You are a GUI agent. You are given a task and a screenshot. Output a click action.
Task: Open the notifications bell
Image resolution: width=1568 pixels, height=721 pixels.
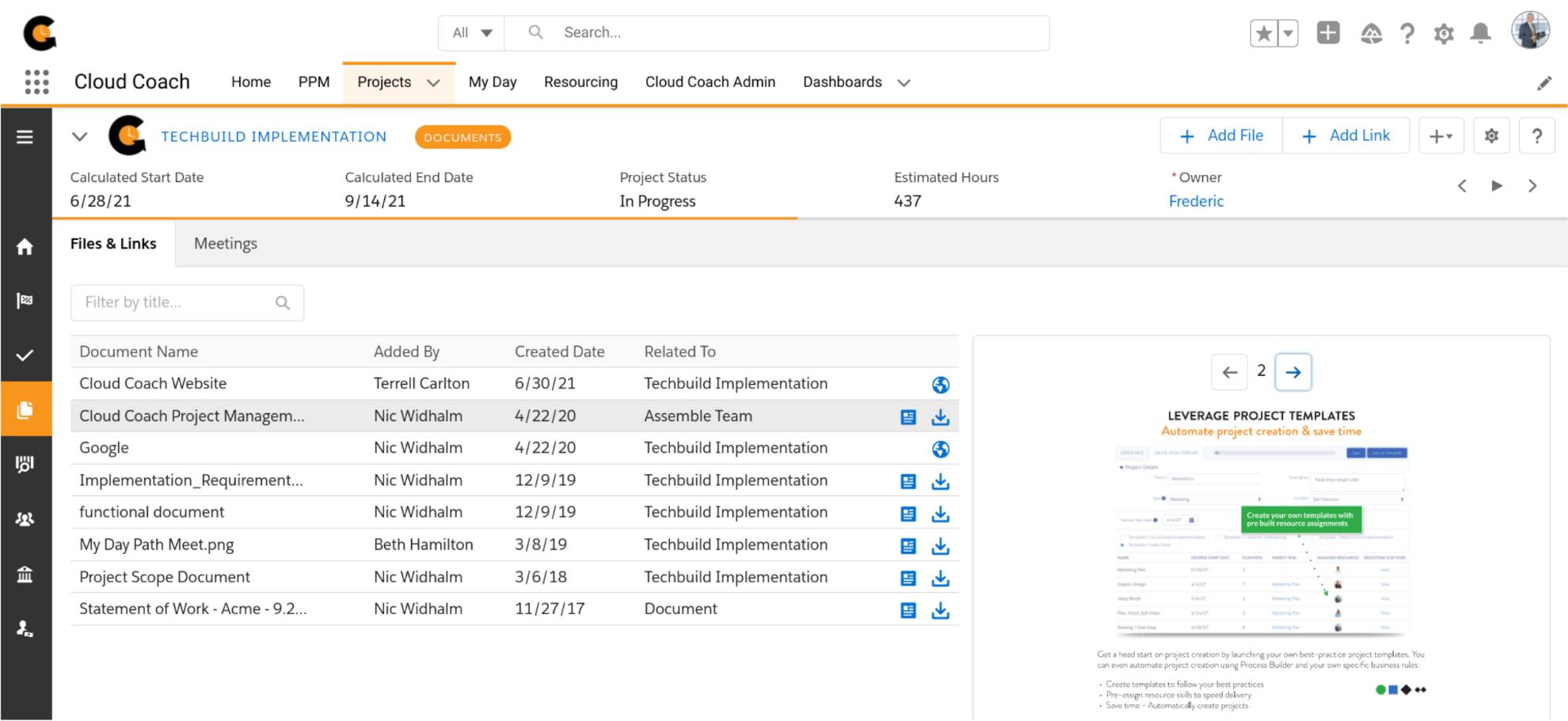click(x=1480, y=33)
